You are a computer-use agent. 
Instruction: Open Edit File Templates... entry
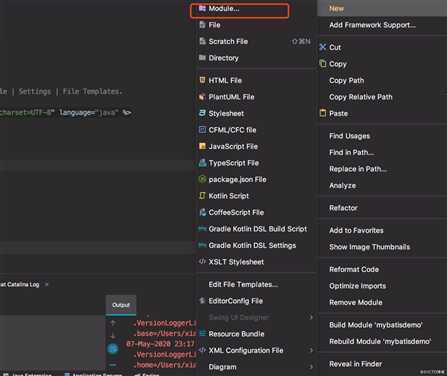pos(243,284)
